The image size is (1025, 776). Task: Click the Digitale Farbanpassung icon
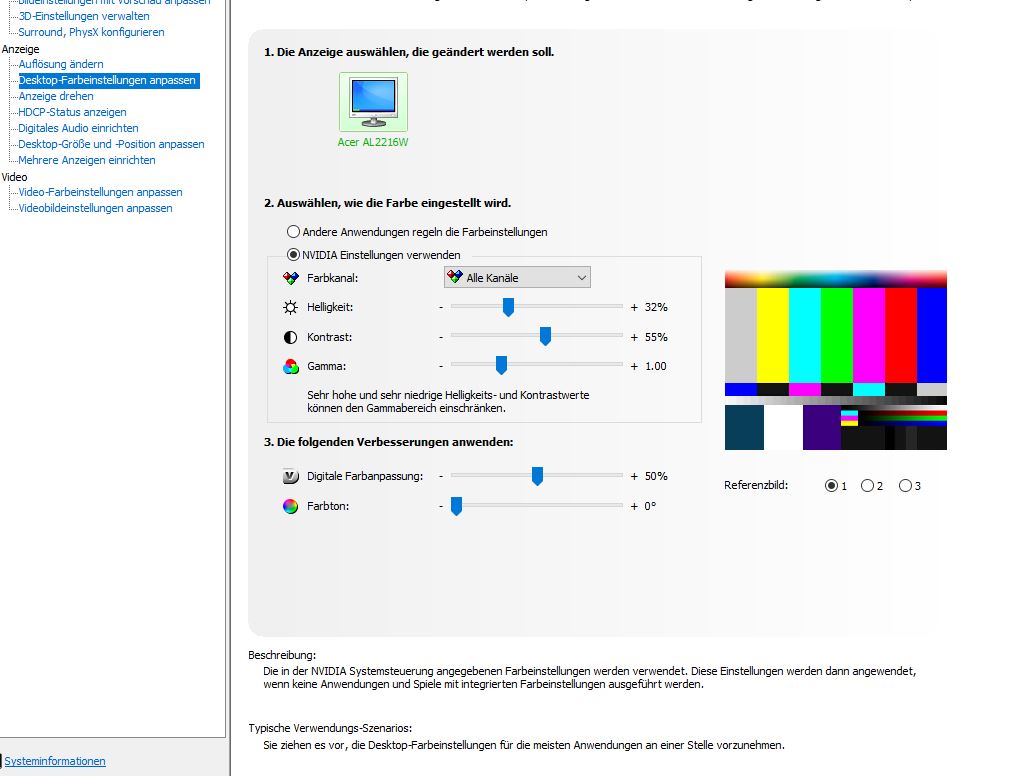tap(290, 477)
